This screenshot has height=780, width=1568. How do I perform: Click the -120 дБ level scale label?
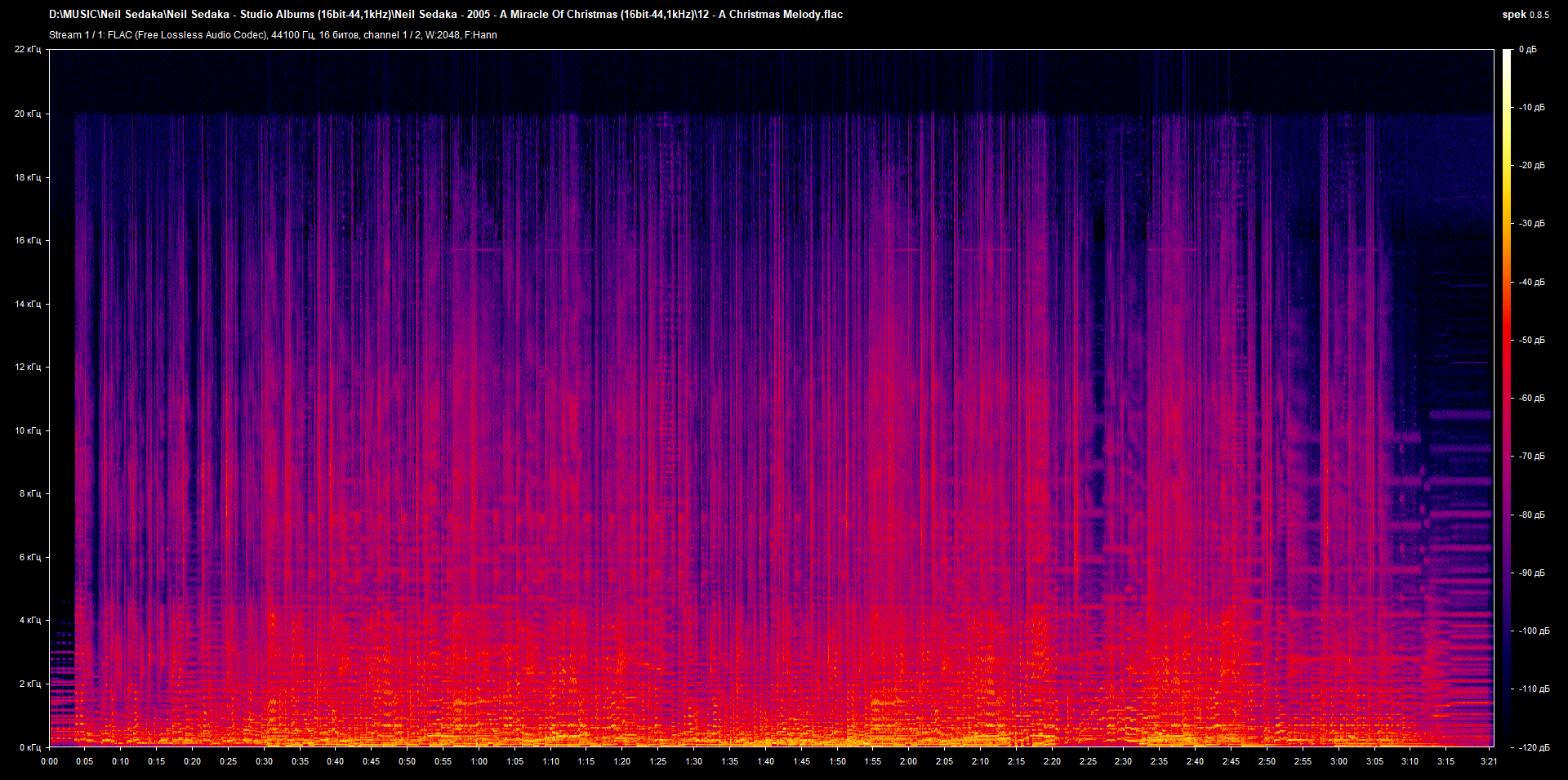1533,747
